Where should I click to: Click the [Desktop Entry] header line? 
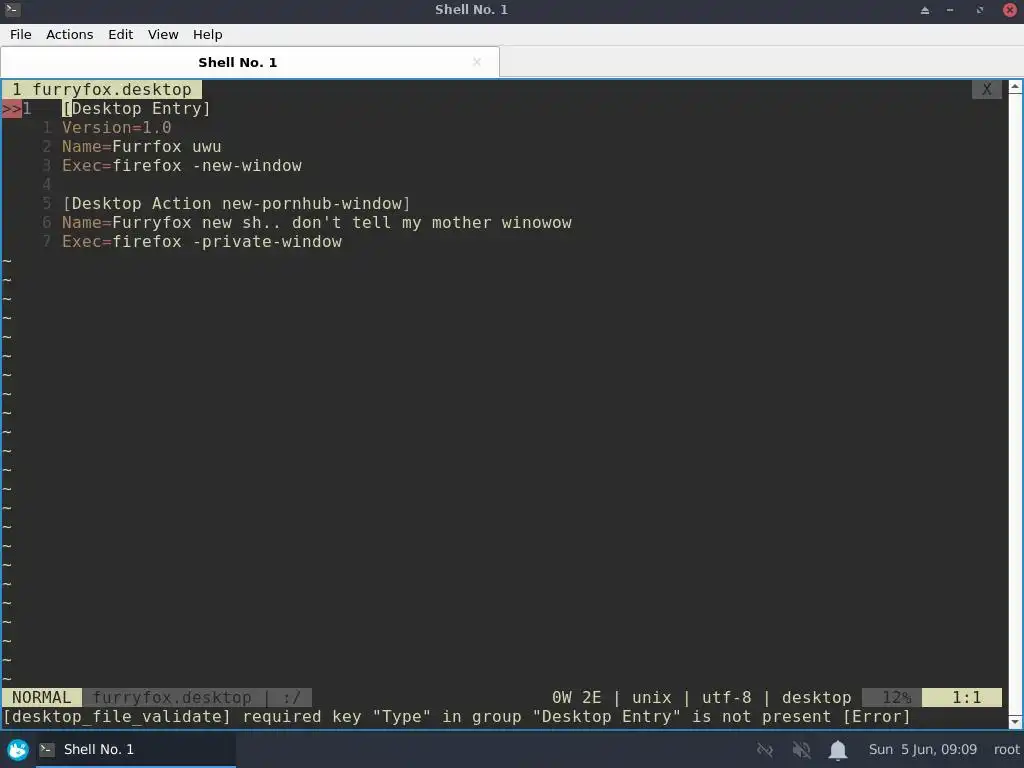(136, 108)
